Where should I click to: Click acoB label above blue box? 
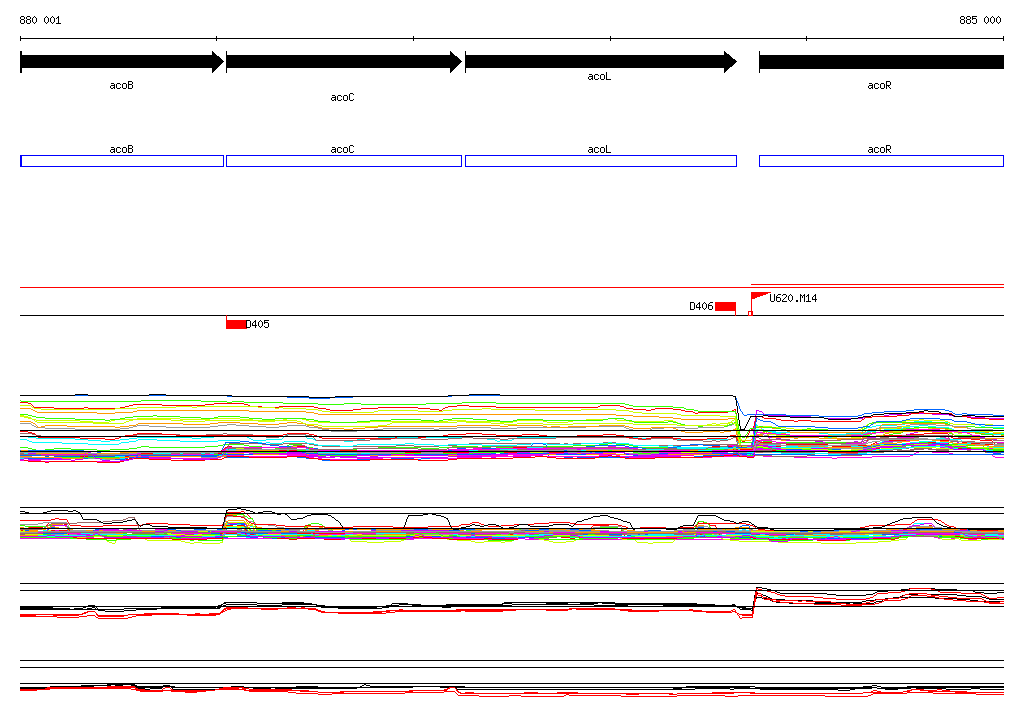[x=121, y=150]
